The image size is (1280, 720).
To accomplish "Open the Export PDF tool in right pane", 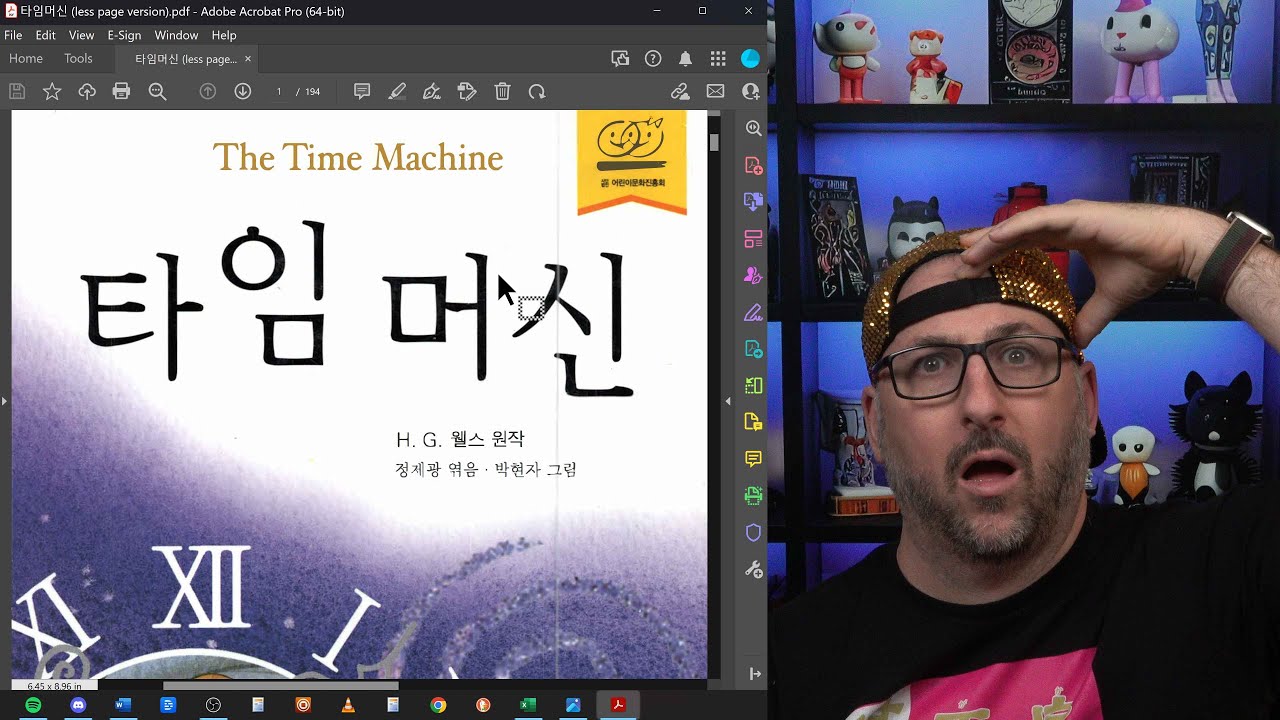I will pyautogui.click(x=754, y=349).
